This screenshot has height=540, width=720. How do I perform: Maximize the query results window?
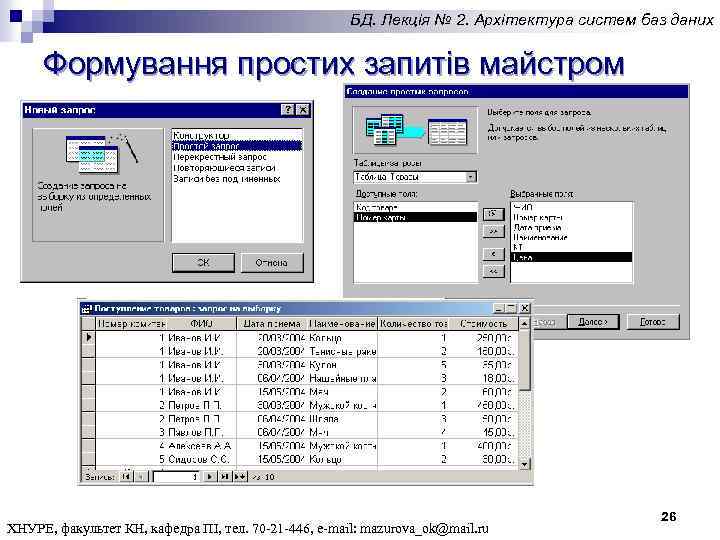tap(511, 308)
